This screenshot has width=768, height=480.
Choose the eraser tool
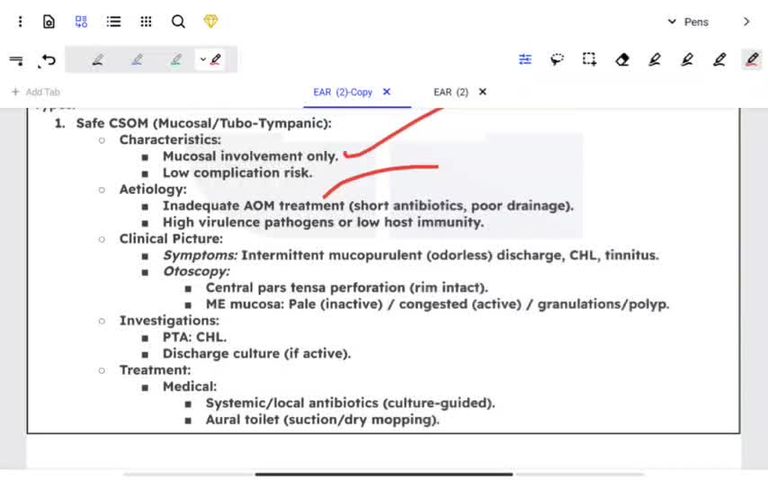coord(622,60)
